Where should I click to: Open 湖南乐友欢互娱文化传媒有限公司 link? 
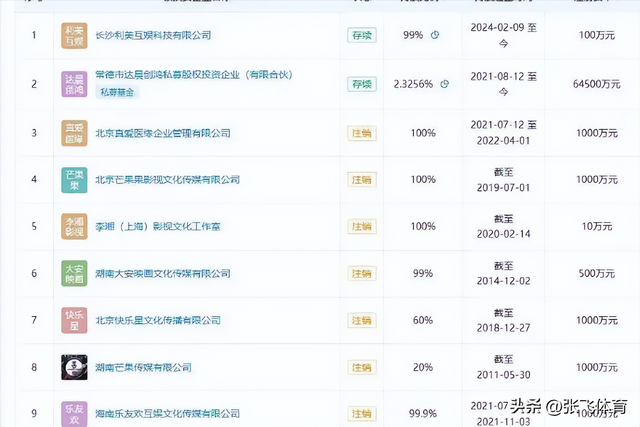167,414
